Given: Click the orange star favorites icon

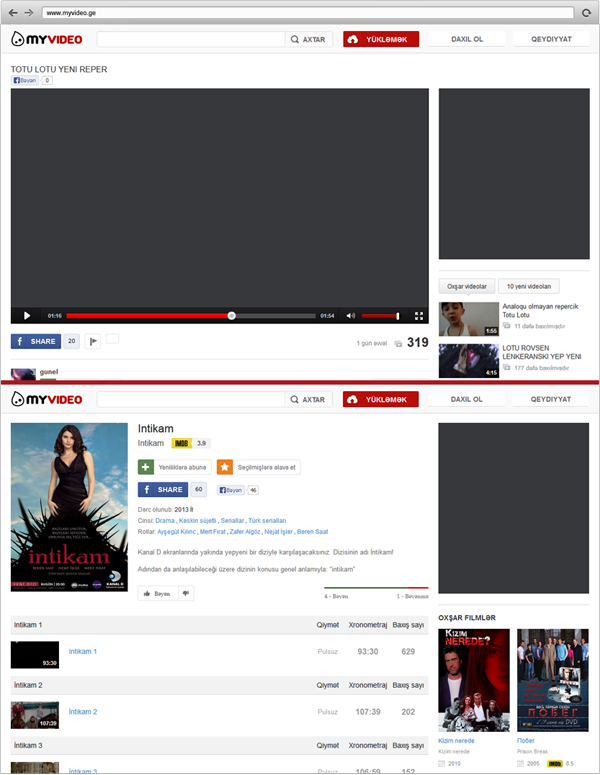Looking at the screenshot, I should coord(225,467).
